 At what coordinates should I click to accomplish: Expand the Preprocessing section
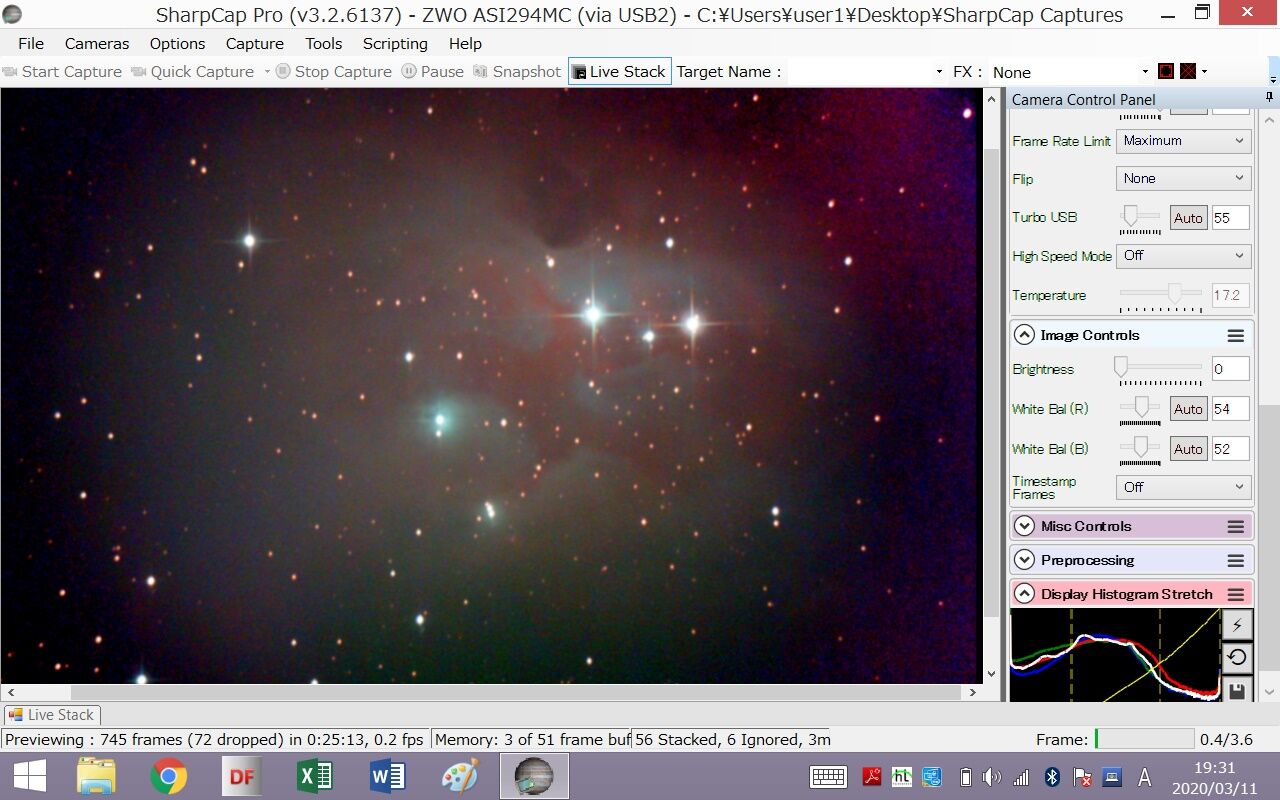[1024, 561]
